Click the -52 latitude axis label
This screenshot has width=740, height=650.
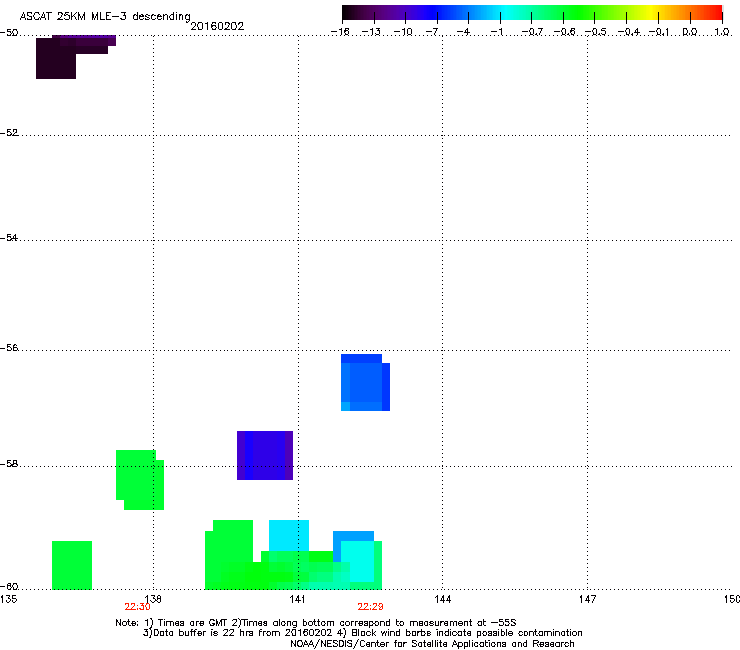click(9, 133)
